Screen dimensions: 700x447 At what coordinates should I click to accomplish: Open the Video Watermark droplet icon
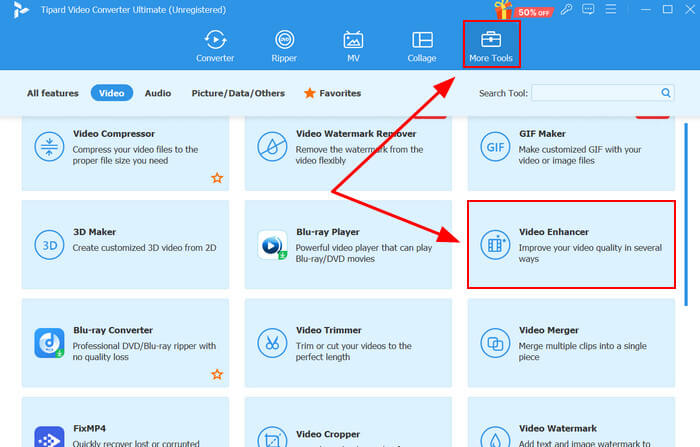tap(495, 437)
